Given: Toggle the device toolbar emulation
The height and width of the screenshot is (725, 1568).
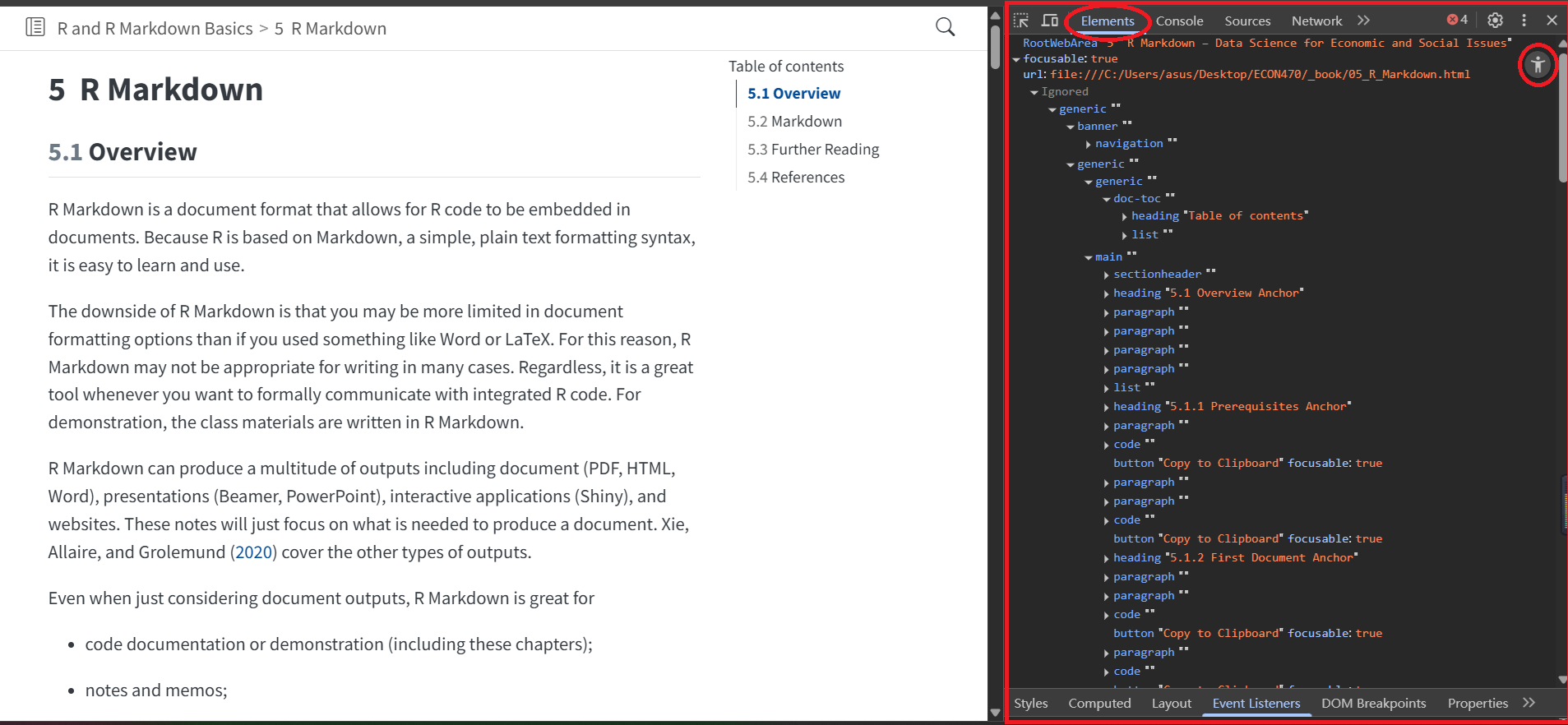Looking at the screenshot, I should point(1050,21).
